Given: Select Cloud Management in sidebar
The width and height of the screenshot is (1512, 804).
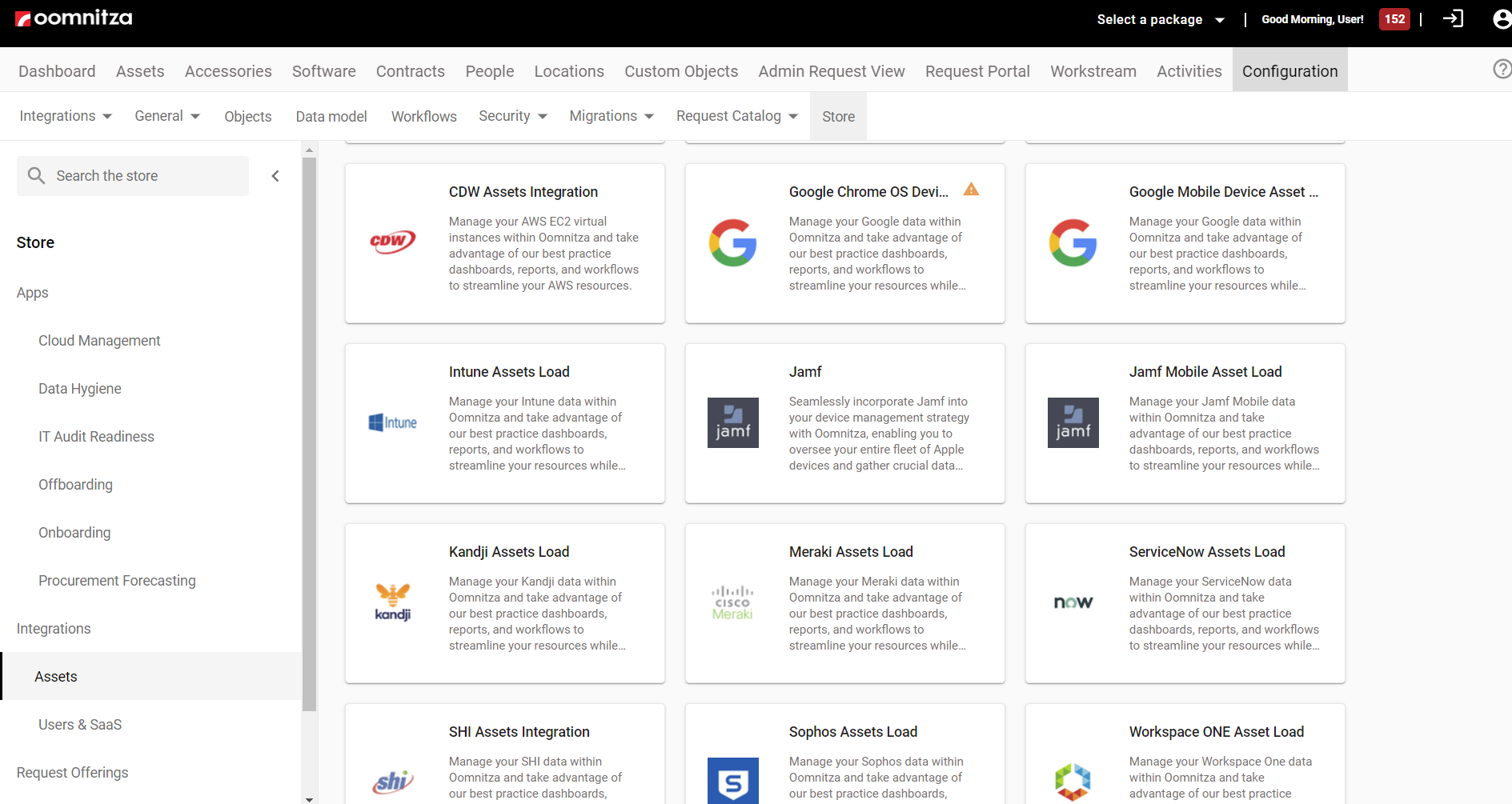Looking at the screenshot, I should 99,341.
